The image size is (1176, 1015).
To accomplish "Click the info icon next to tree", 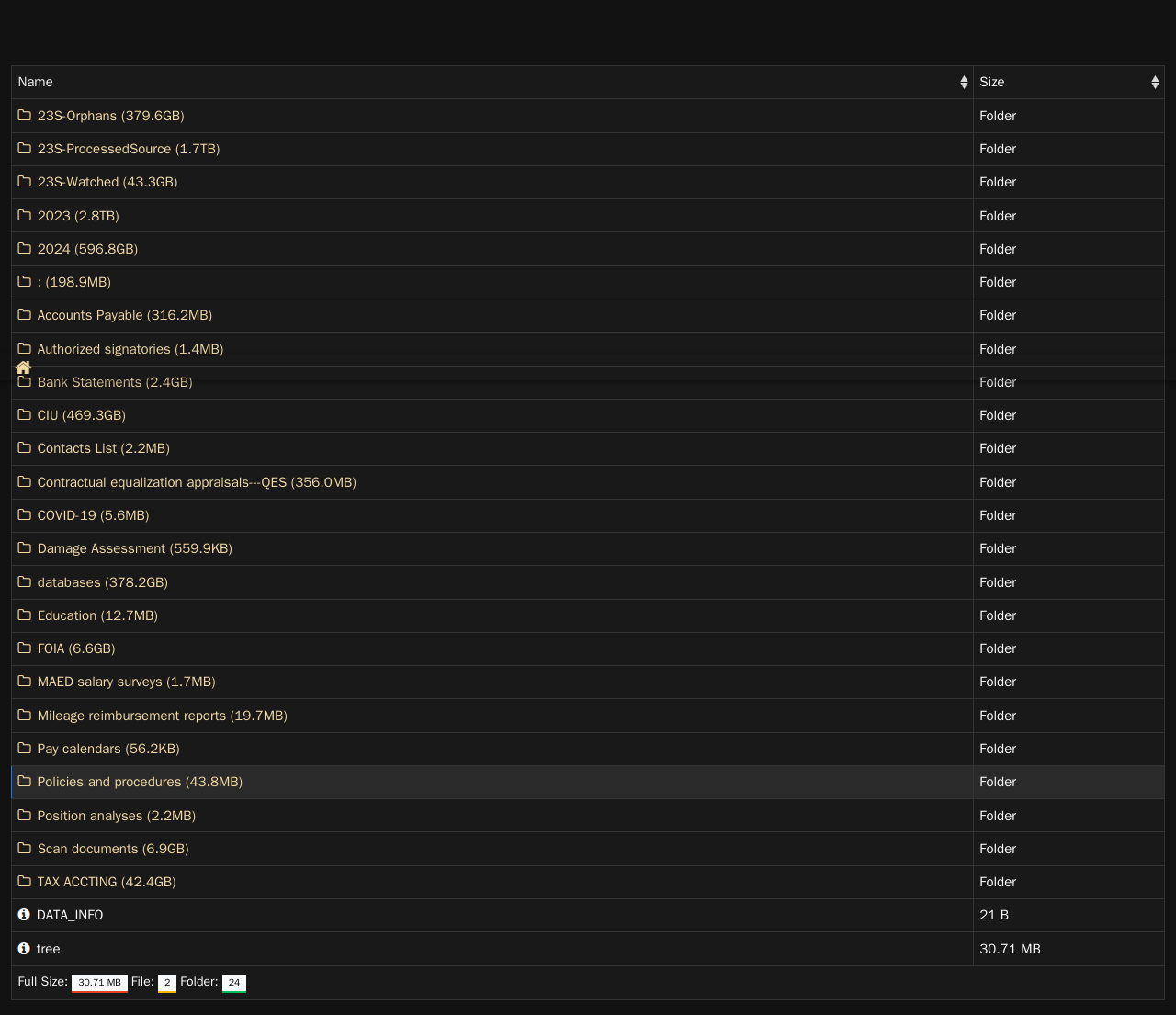I will [x=24, y=949].
